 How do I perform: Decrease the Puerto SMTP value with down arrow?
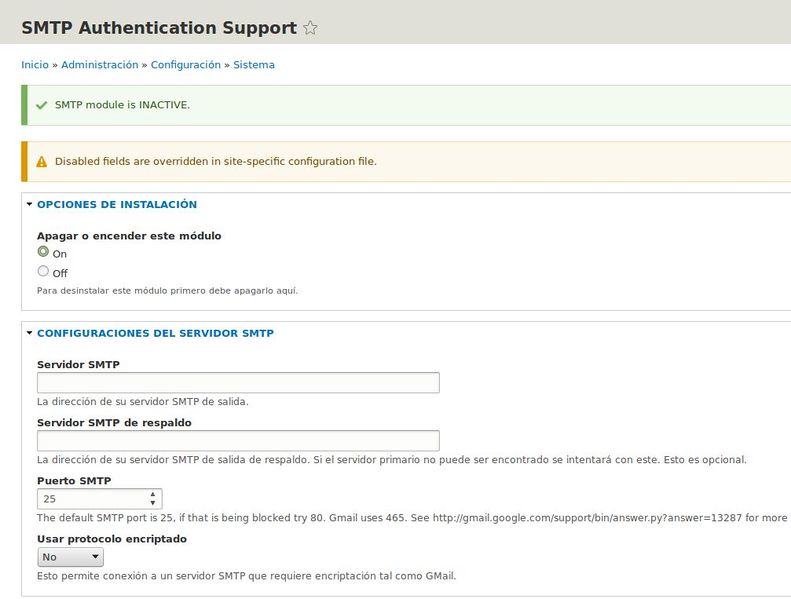click(152, 503)
